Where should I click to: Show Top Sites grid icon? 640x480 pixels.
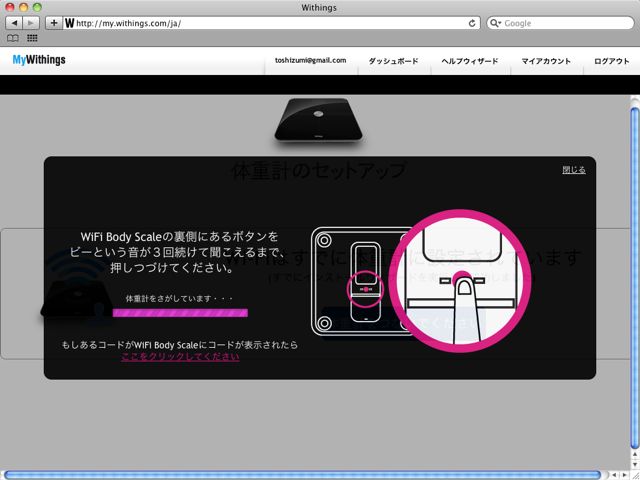click(x=32, y=38)
